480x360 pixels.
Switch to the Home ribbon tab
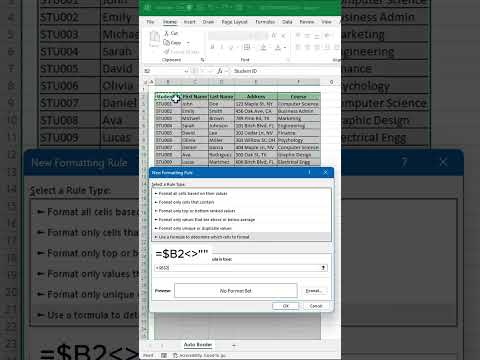(x=170, y=22)
